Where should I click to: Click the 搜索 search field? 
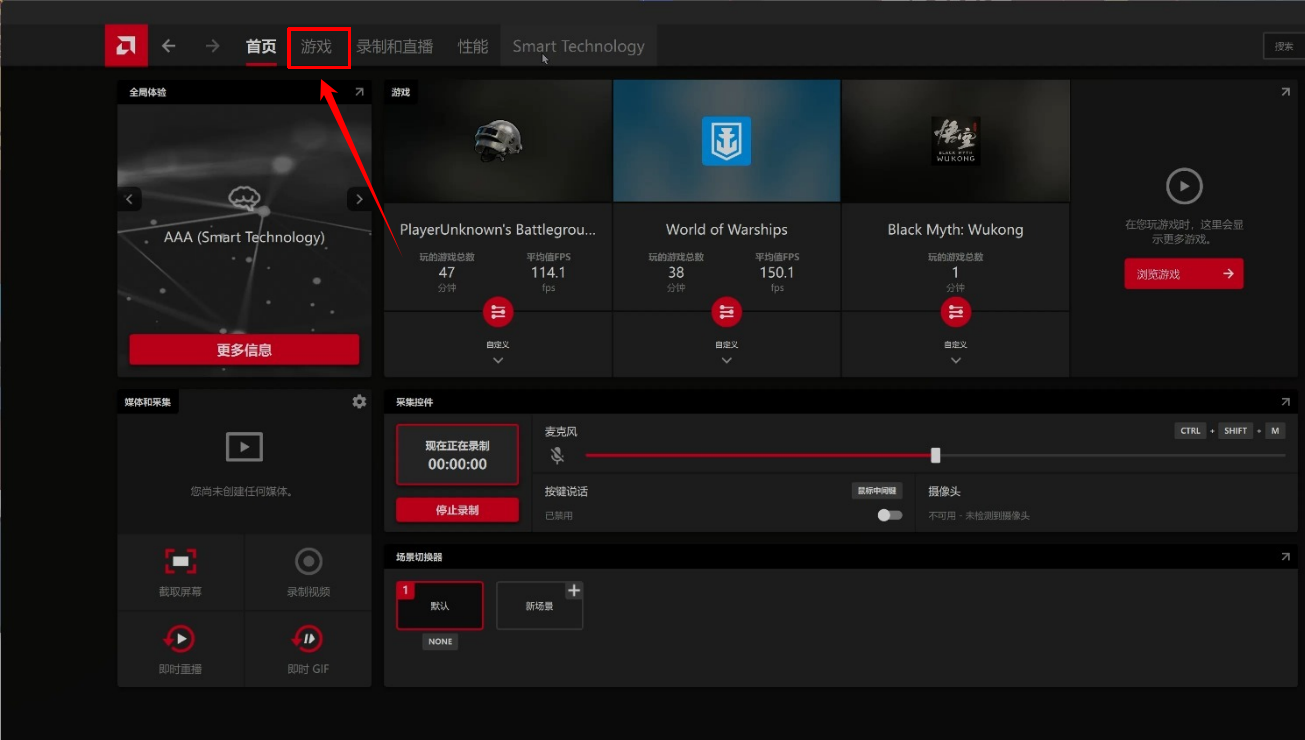[x=1284, y=46]
